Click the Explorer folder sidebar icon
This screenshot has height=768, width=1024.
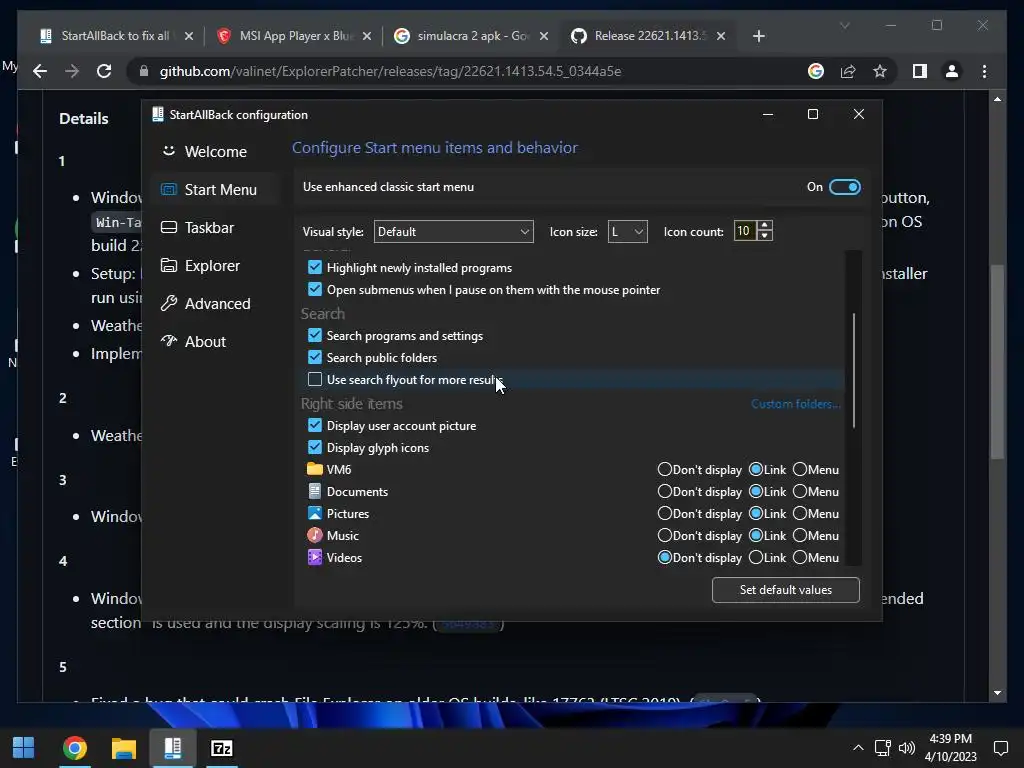pos(168,265)
